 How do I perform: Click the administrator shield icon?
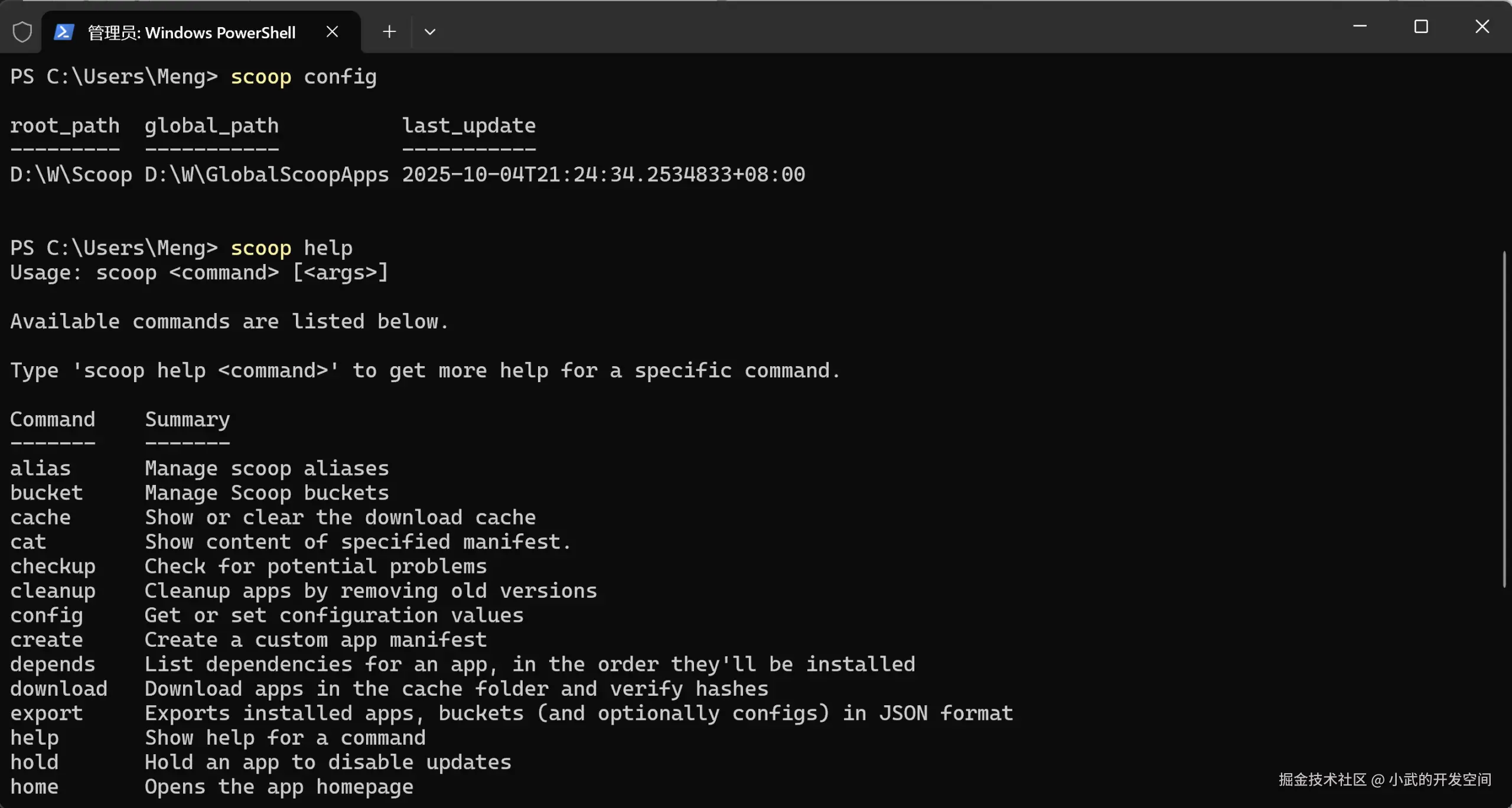pos(22,32)
